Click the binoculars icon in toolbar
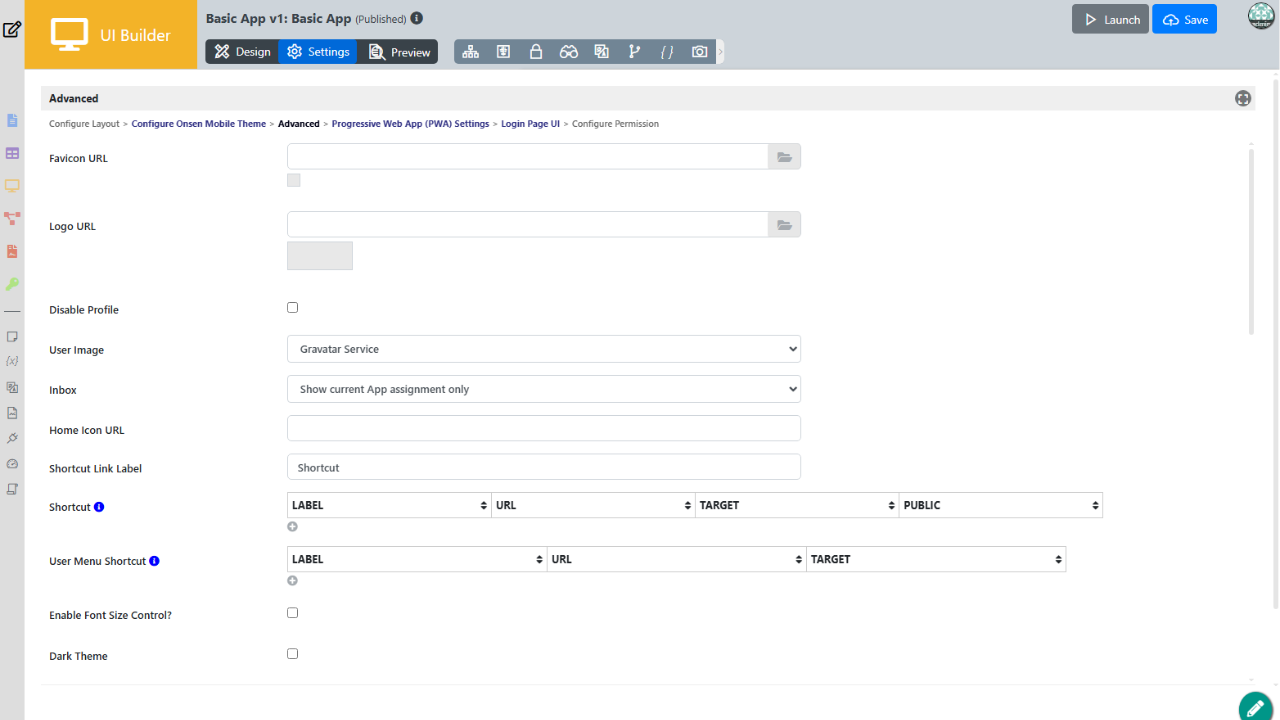Screen dimensions: 1280x720 569,52
